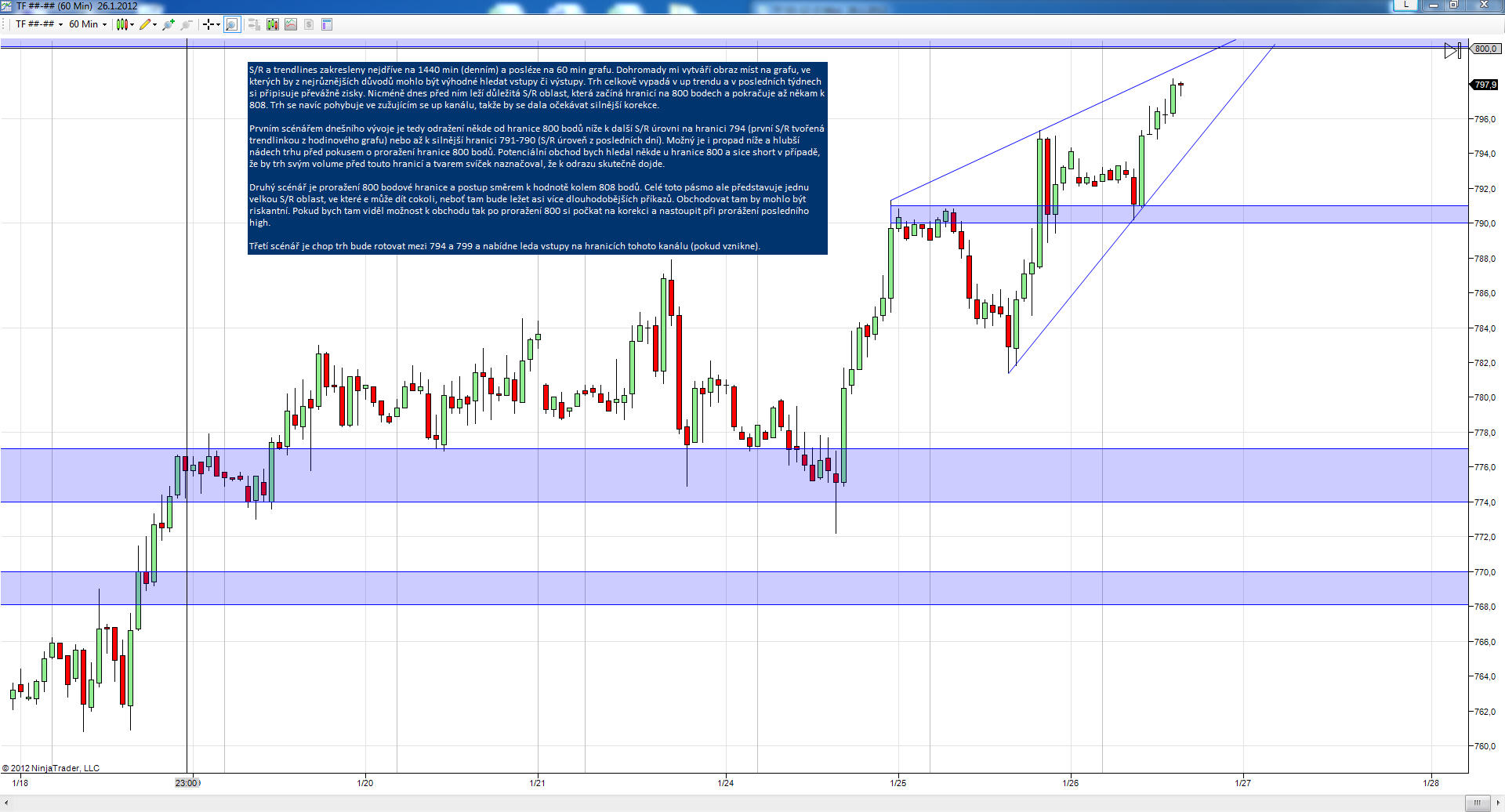Image resolution: width=1505 pixels, height=812 pixels.
Task: Click the Chart Trader toolbar icon
Action: click(254, 24)
